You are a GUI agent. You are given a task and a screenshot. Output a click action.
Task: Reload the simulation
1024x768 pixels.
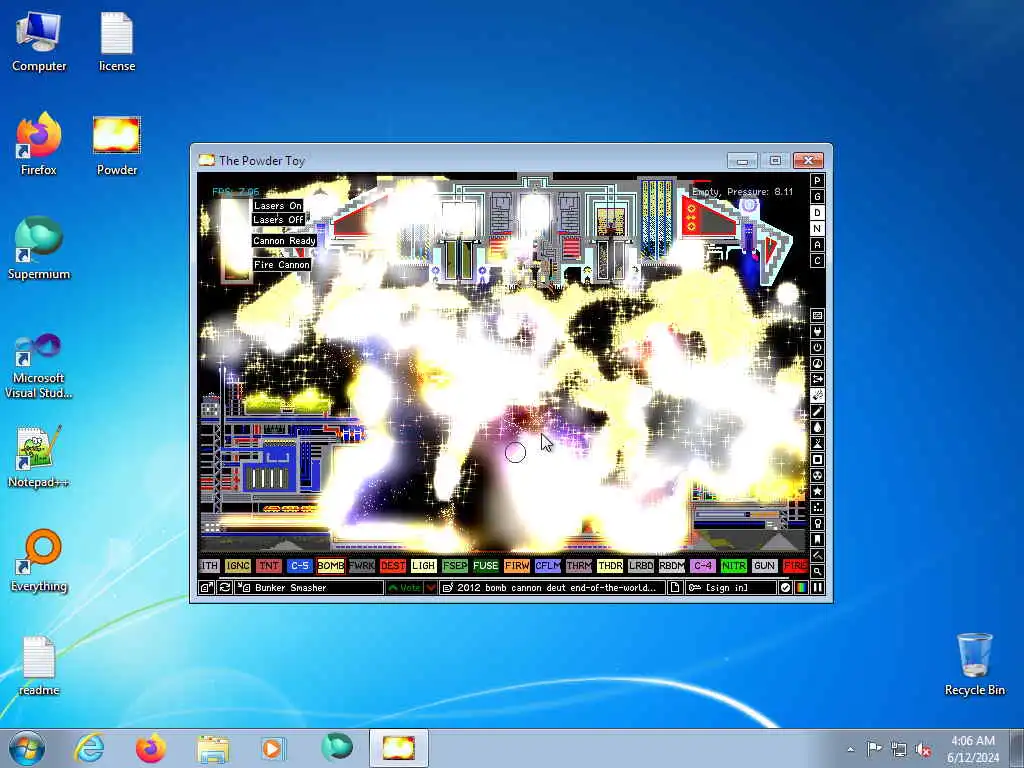coord(225,588)
